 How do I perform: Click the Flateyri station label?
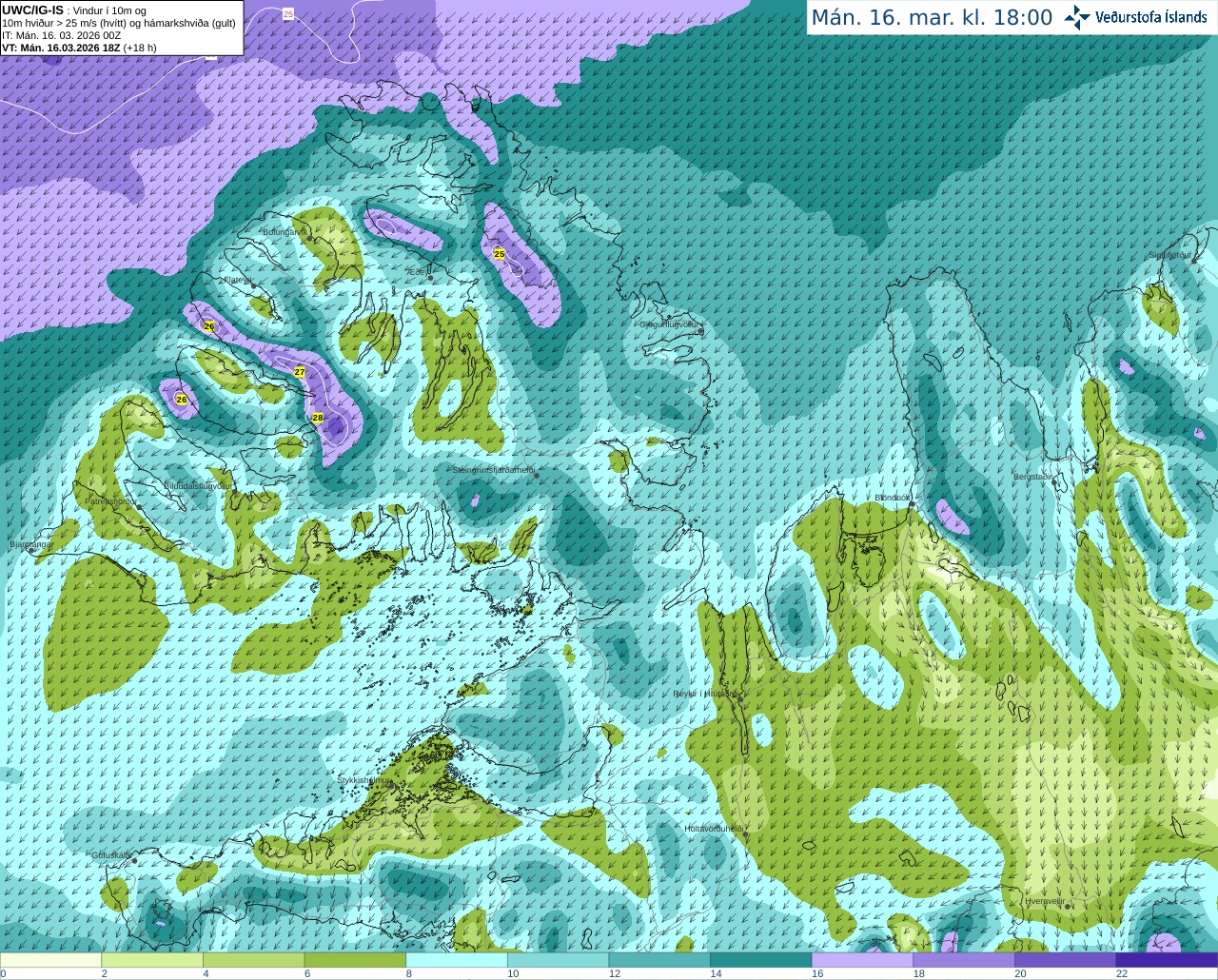238,280
